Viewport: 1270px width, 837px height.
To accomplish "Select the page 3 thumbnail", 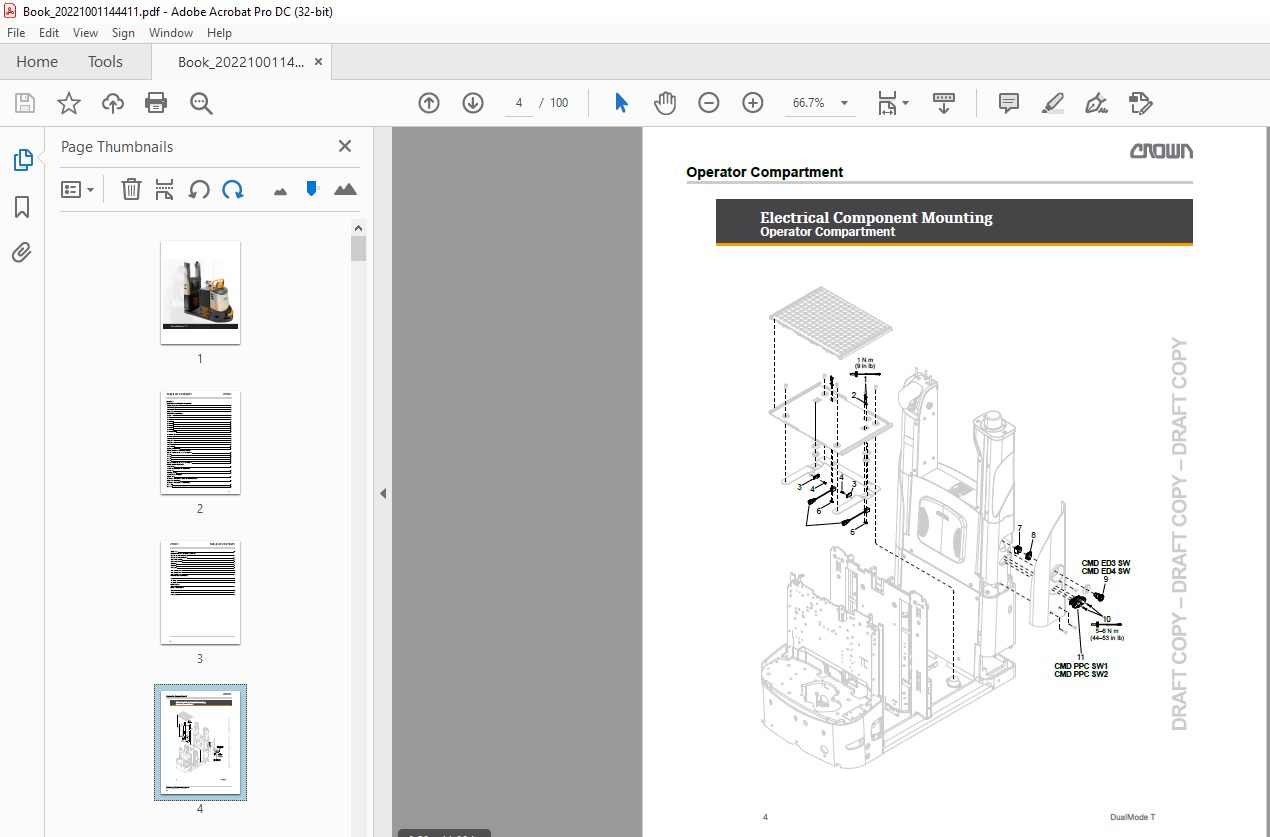I will pos(200,592).
